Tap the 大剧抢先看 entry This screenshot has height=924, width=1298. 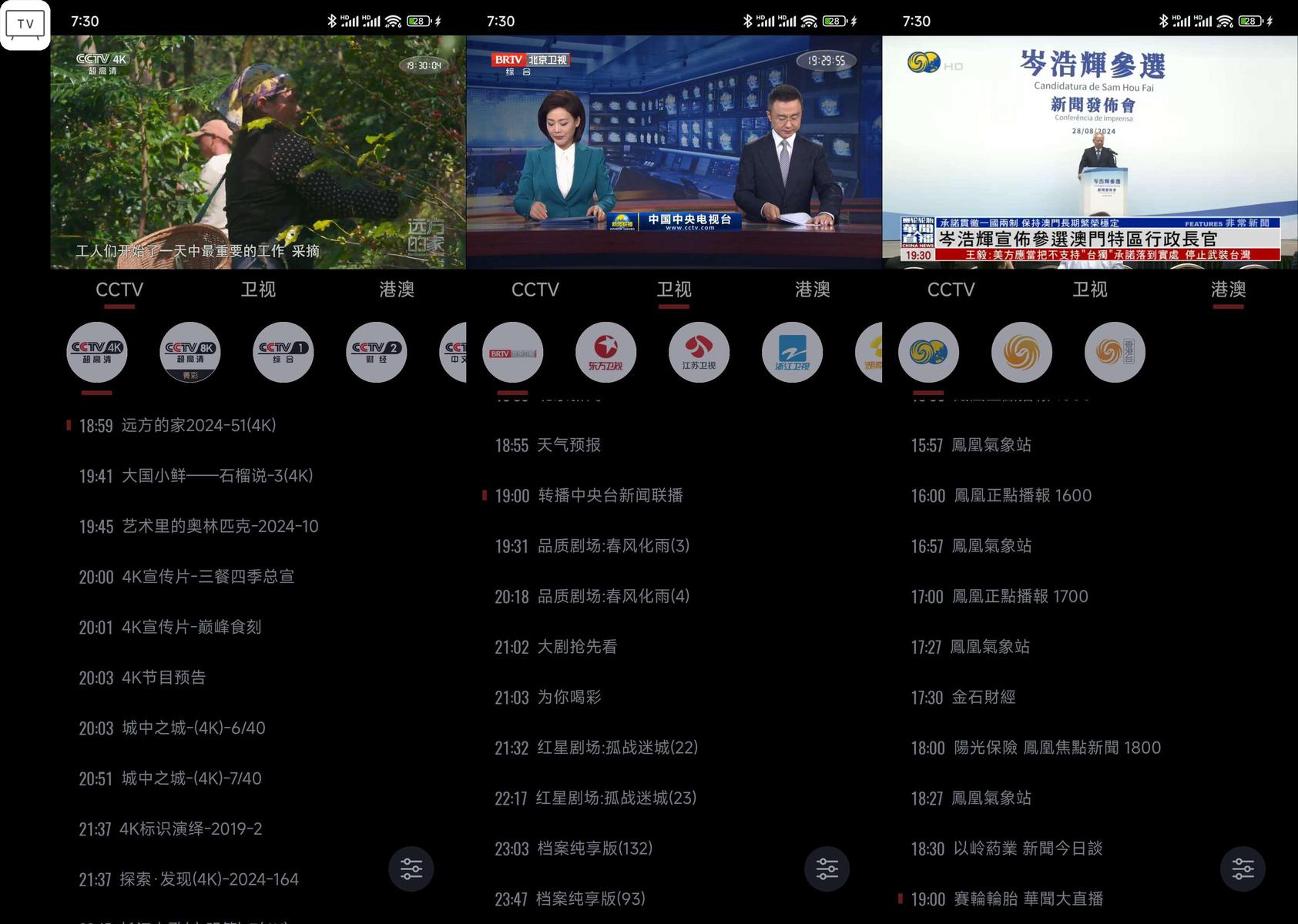tap(556, 647)
